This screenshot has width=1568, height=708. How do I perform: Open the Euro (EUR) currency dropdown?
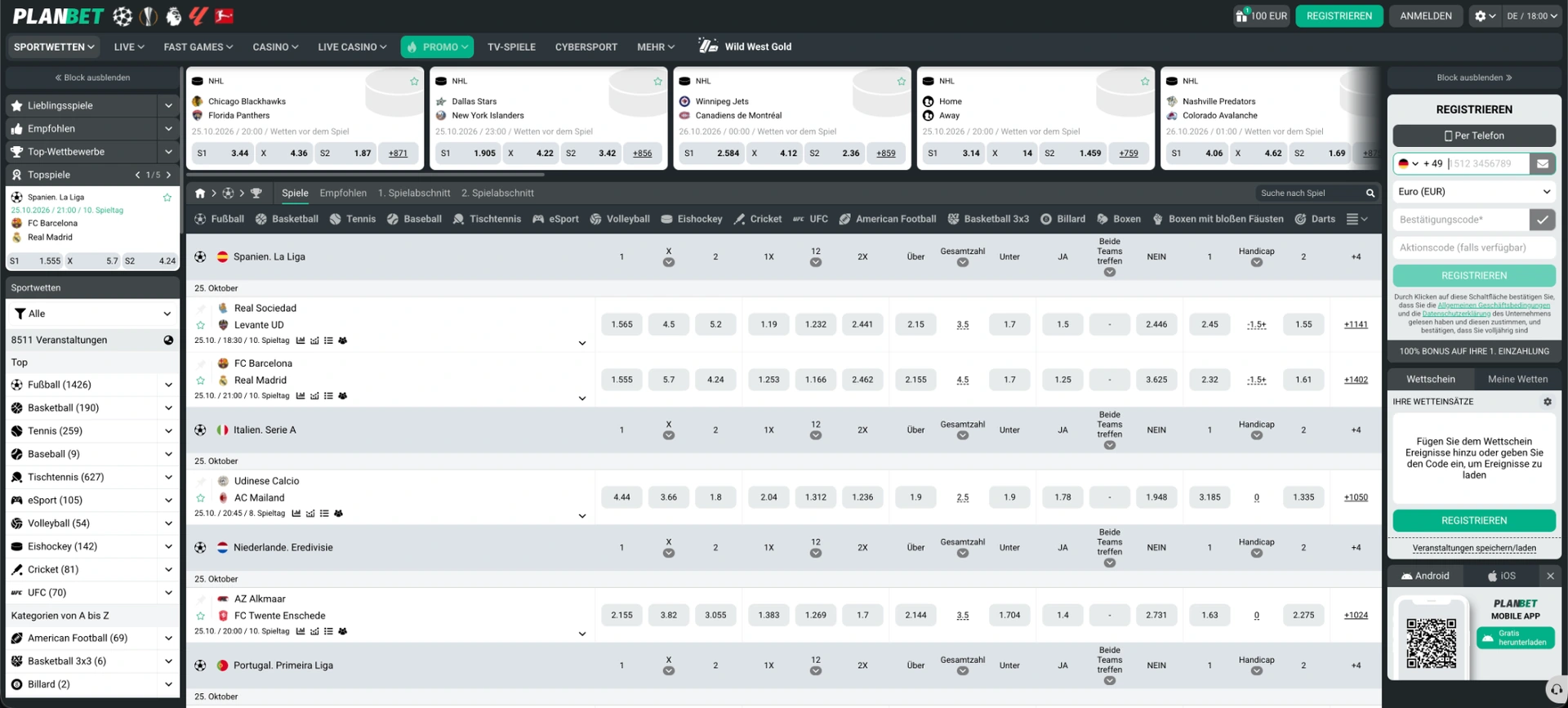pyautogui.click(x=1474, y=192)
